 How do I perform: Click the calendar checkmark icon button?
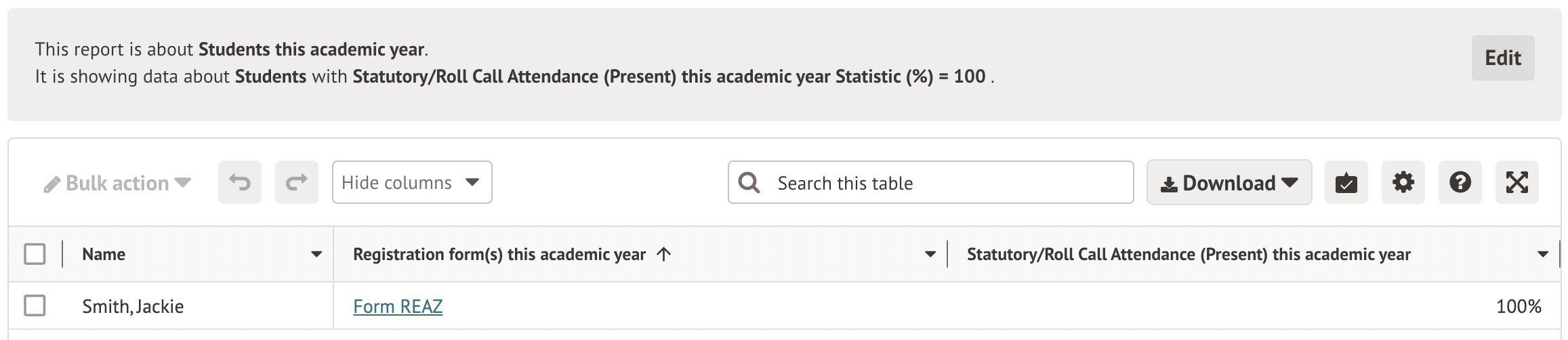pyautogui.click(x=1346, y=182)
